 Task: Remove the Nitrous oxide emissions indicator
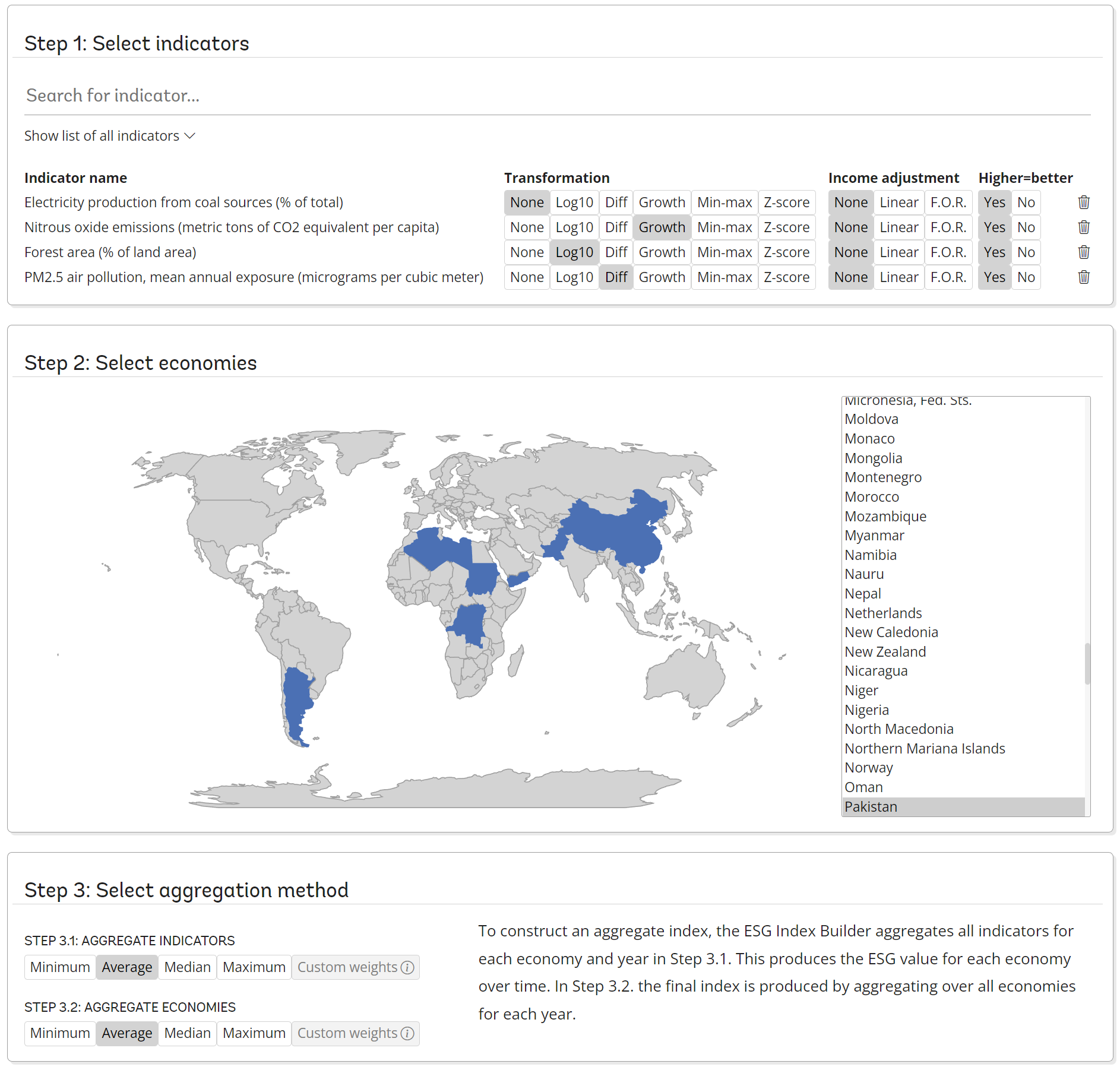click(1083, 227)
